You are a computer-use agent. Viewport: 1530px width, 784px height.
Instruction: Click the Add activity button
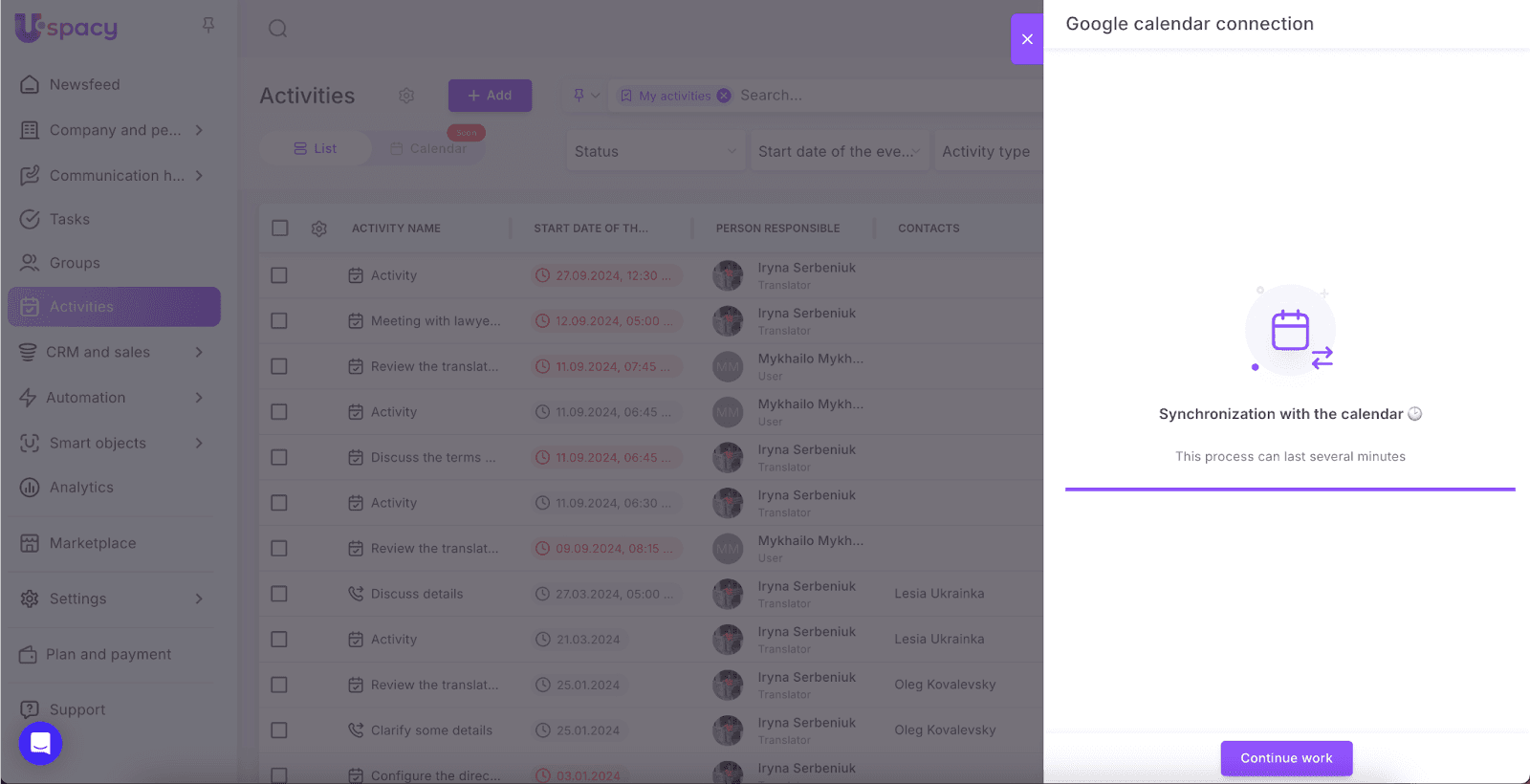click(x=490, y=96)
